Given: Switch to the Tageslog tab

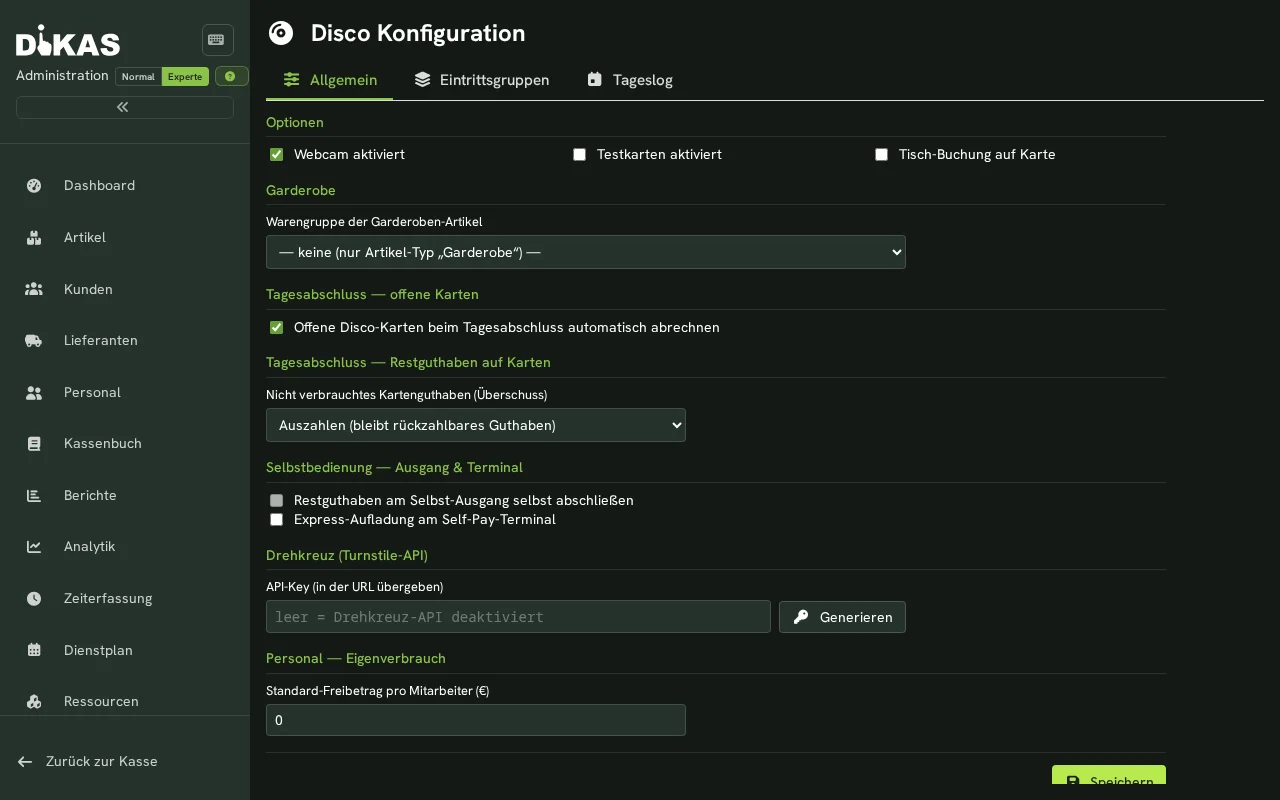Looking at the screenshot, I should coord(629,80).
